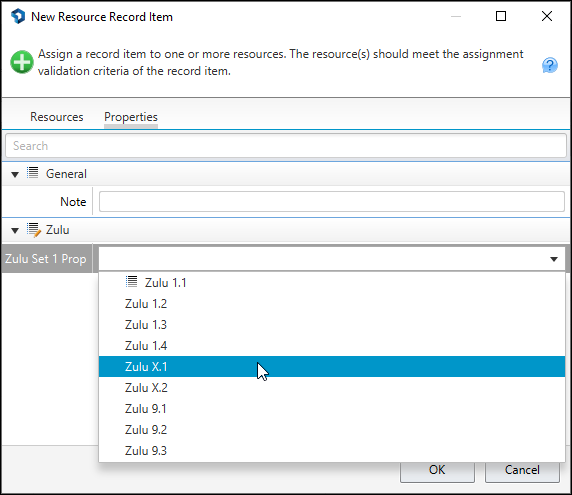572x495 pixels.
Task: Click the list icon beside Zulu 1.1
Action: point(131,281)
